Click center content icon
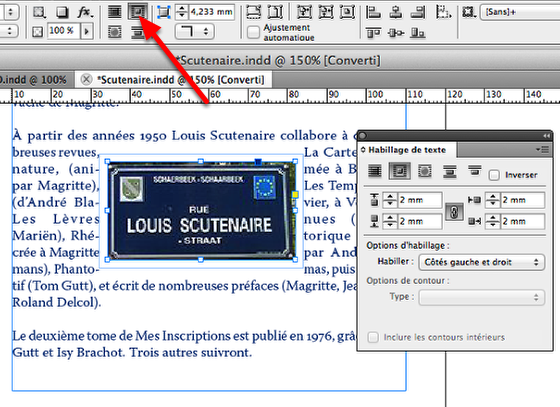 [x=347, y=12]
